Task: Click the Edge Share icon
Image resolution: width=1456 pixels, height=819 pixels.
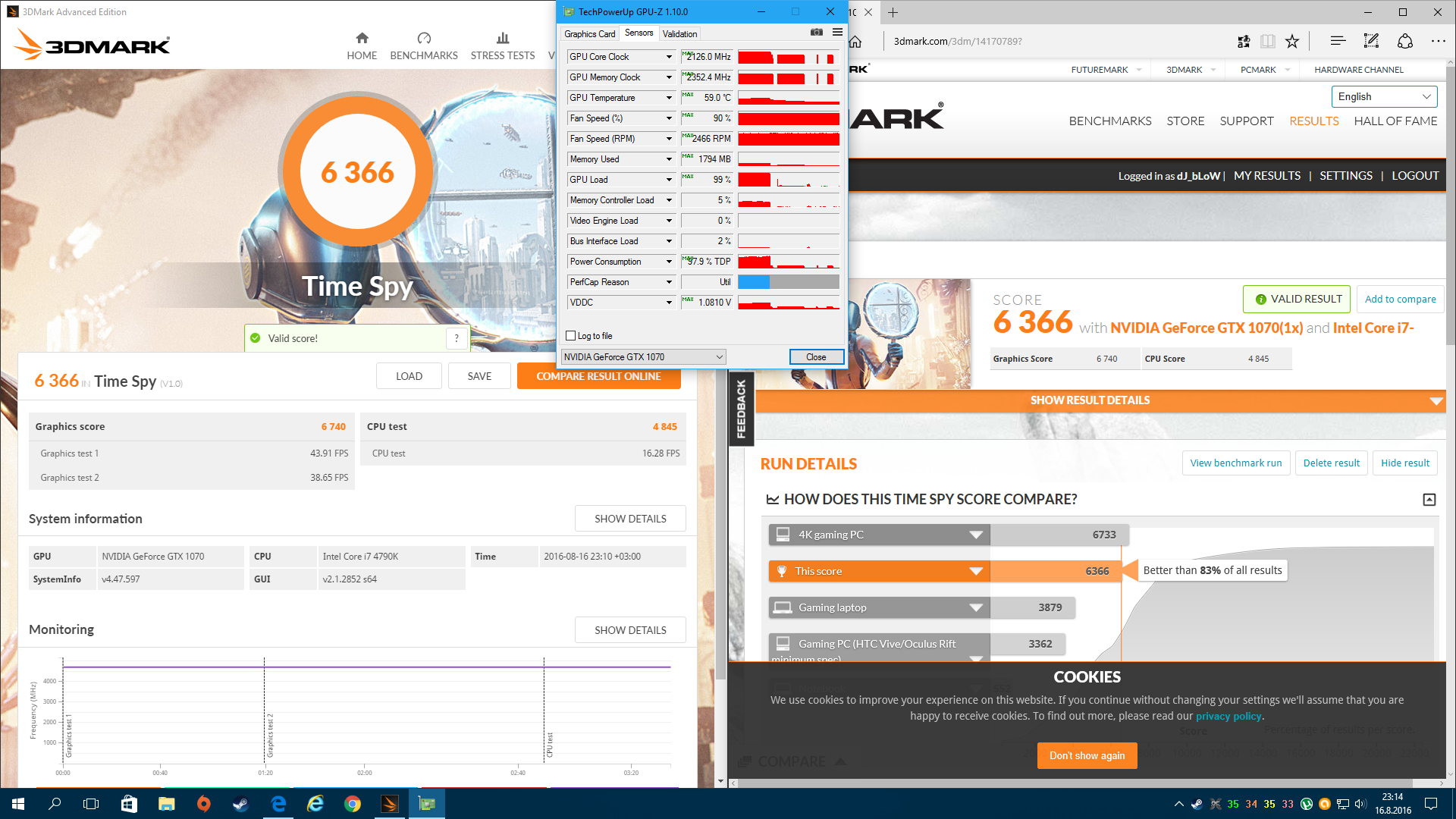Action: (x=1404, y=41)
